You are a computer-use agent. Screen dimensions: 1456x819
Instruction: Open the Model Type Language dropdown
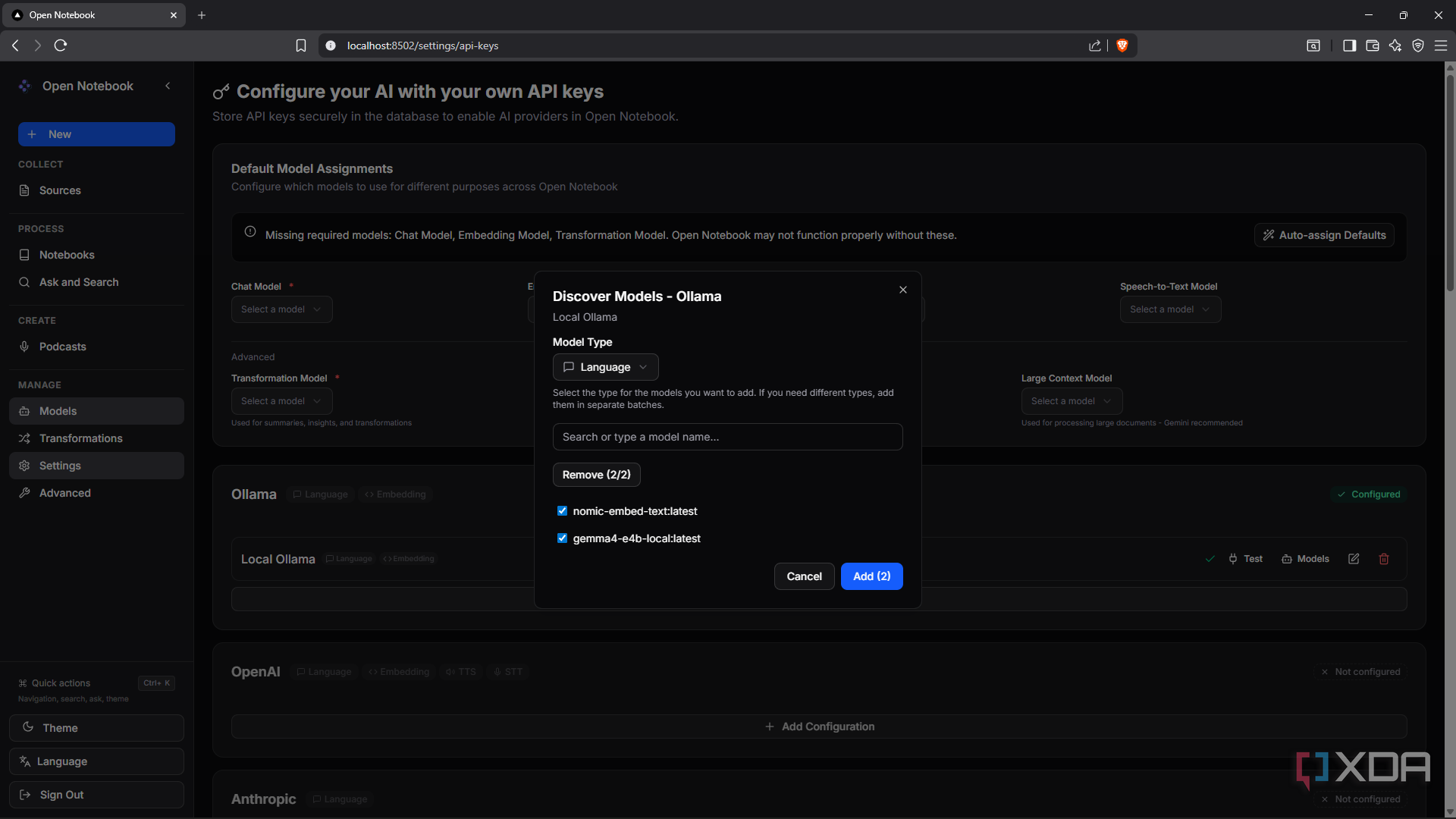point(605,367)
